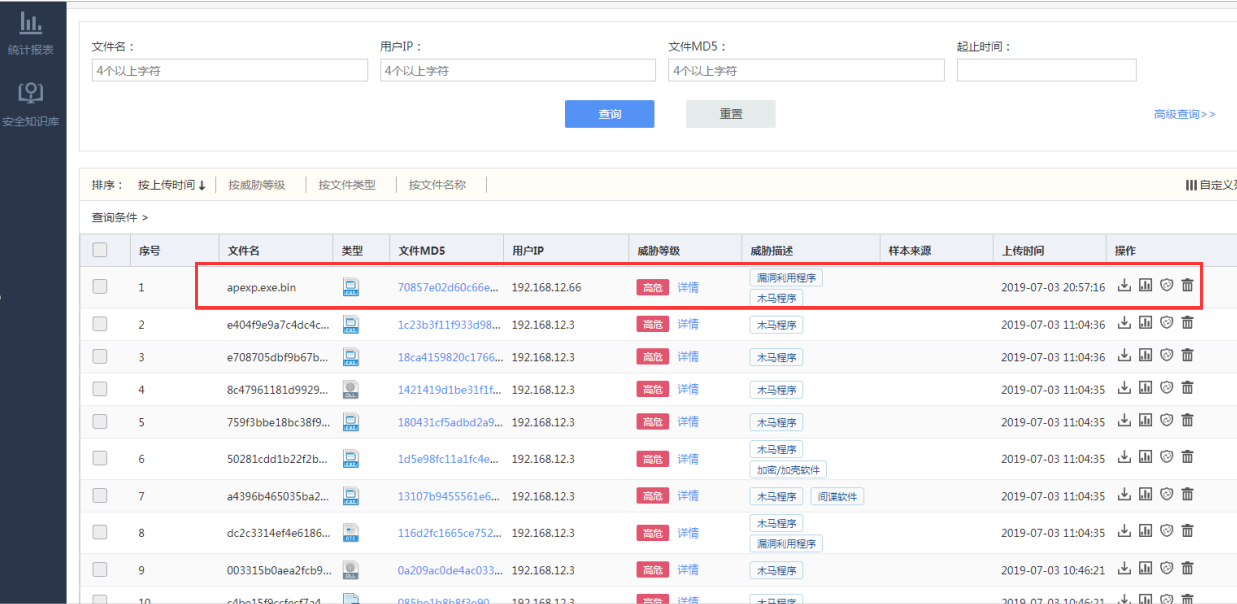The width and height of the screenshot is (1237, 604).
Task: Expand the 高级查询 advanced search link
Action: tap(1184, 114)
